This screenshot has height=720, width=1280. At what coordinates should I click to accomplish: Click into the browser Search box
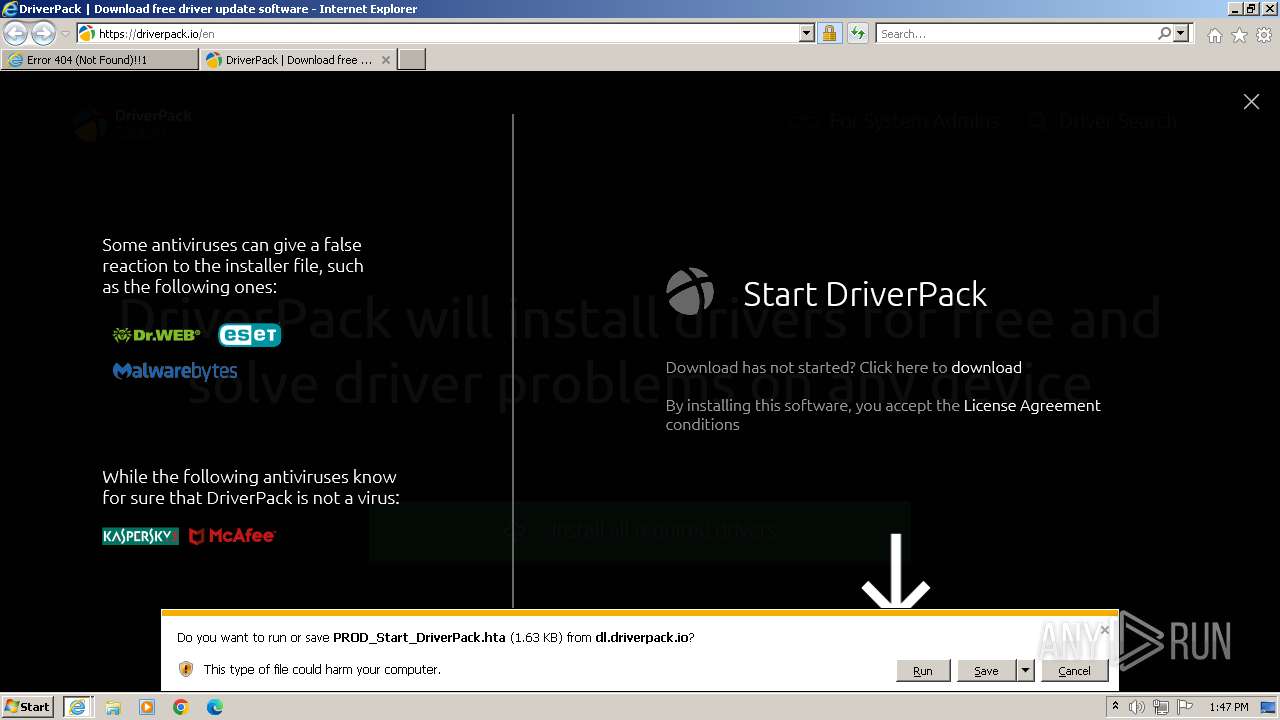pos(1016,33)
